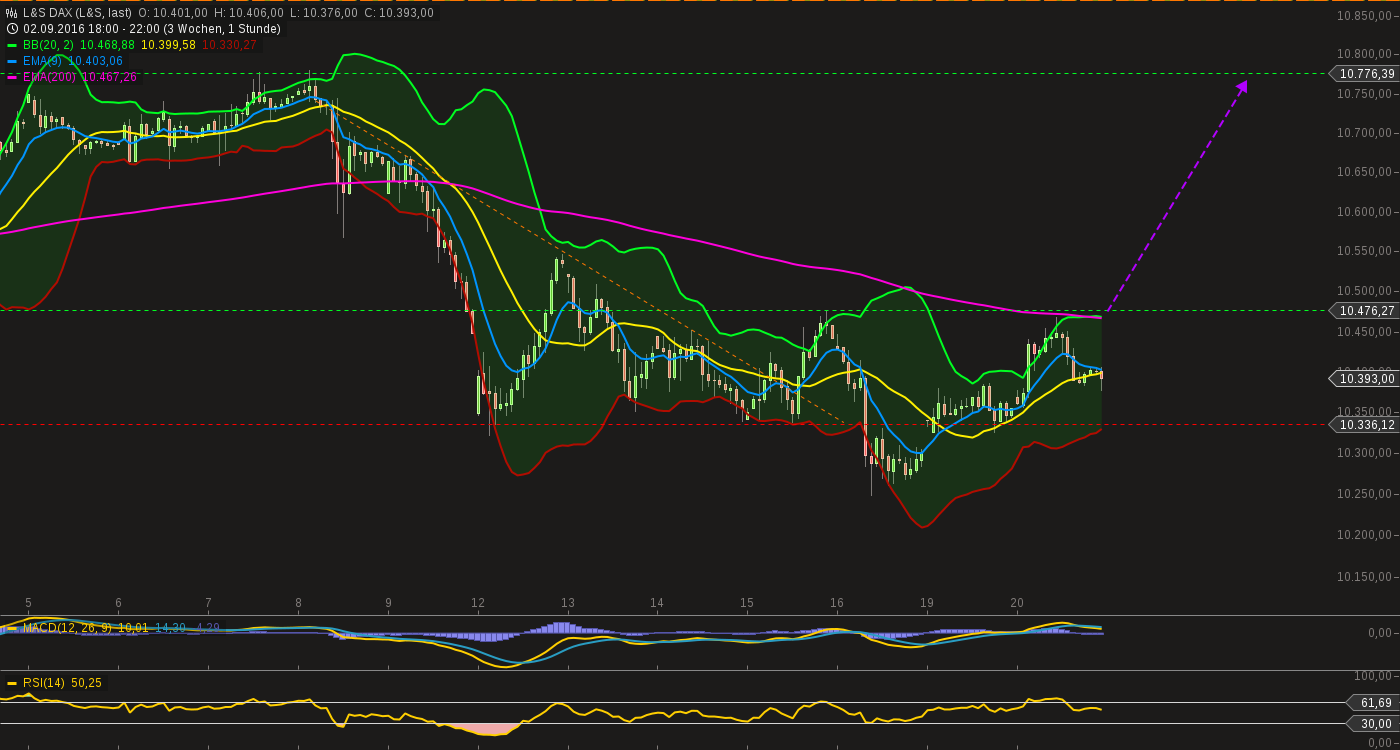Open the MACD(12, 26, 9) indicator label
This screenshot has width=1400, height=750.
(68, 628)
